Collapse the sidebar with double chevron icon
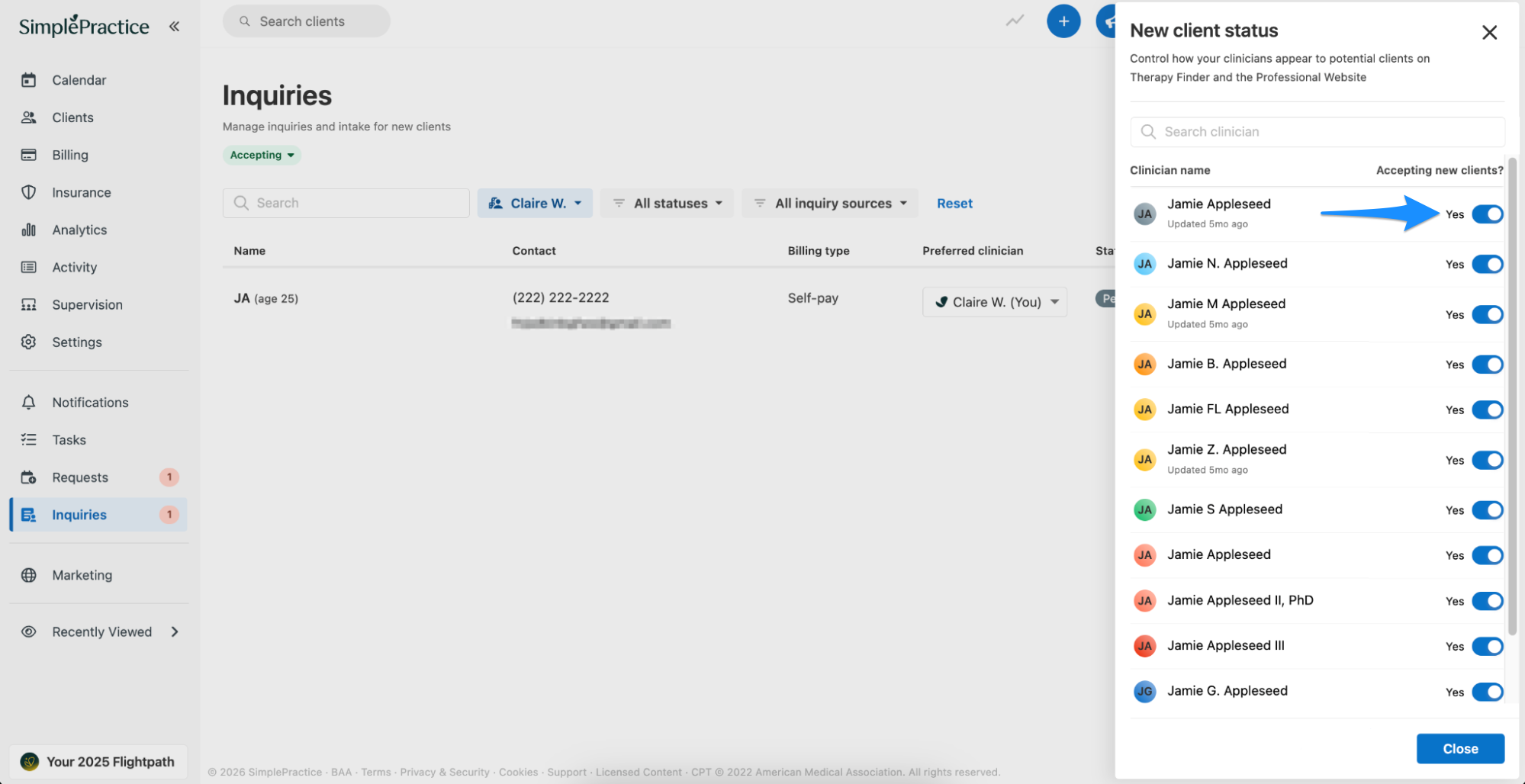This screenshot has width=1525, height=784. click(x=175, y=27)
